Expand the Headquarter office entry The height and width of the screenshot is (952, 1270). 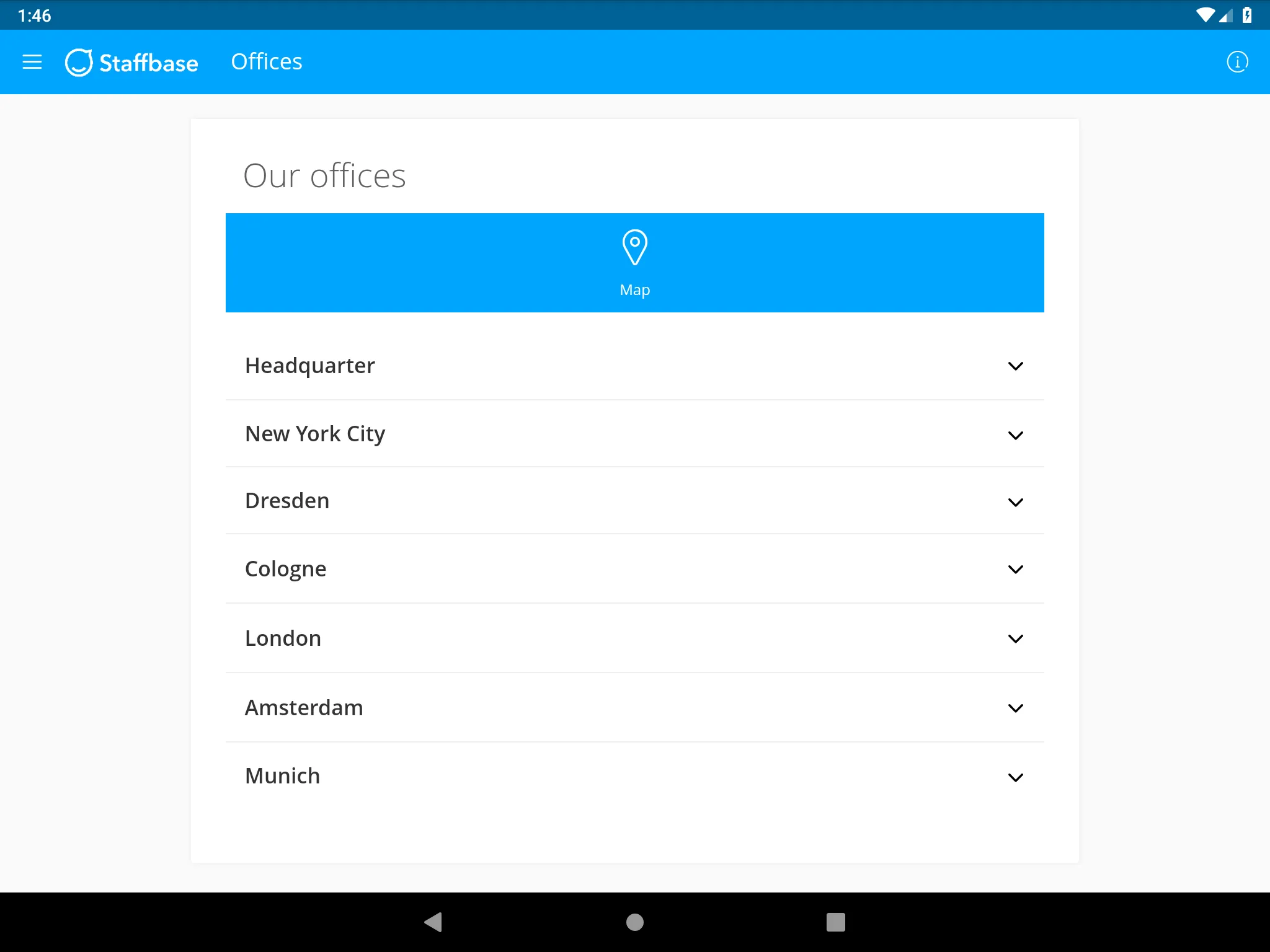point(634,365)
